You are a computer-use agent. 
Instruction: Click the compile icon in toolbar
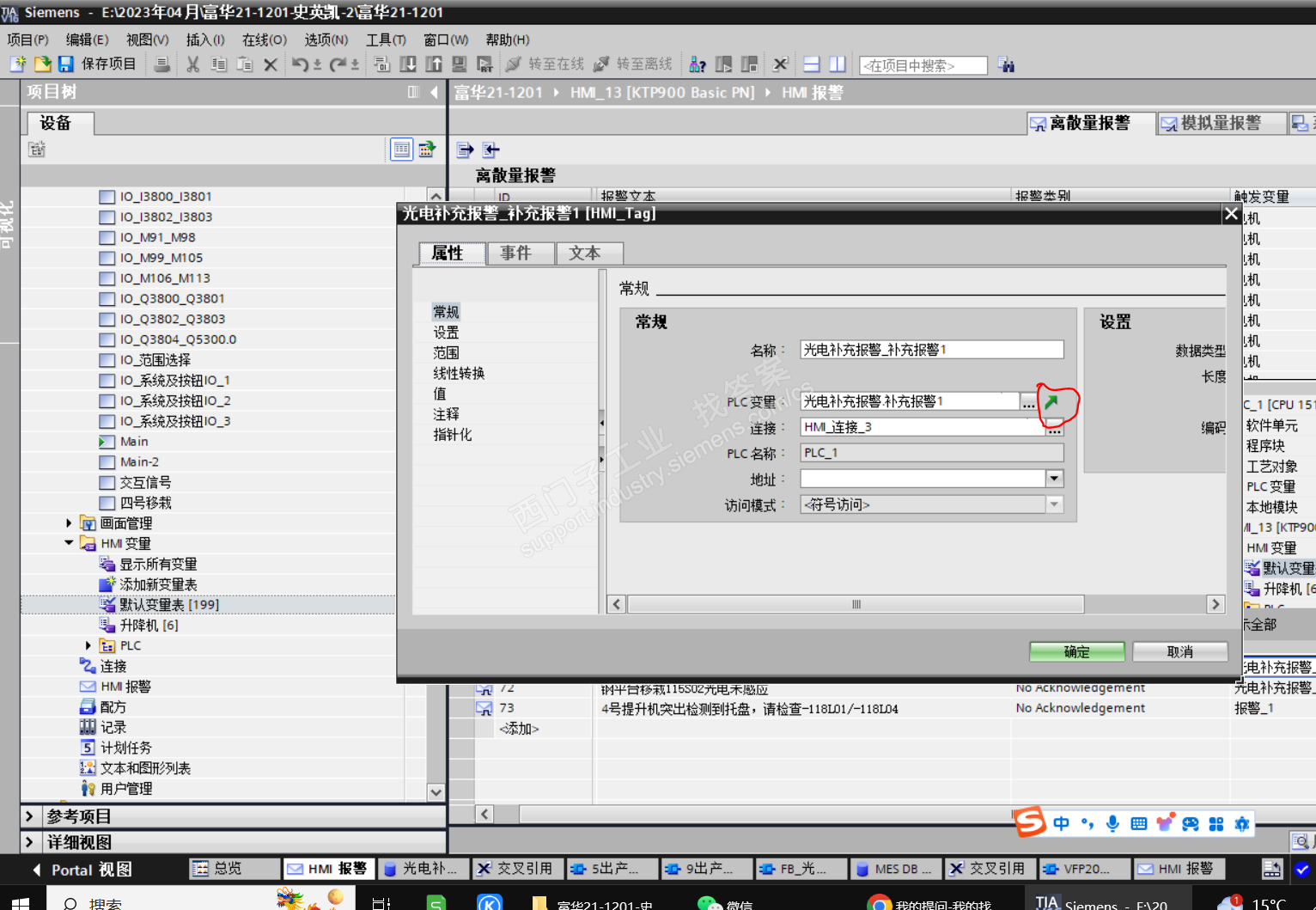pyautogui.click(x=382, y=64)
